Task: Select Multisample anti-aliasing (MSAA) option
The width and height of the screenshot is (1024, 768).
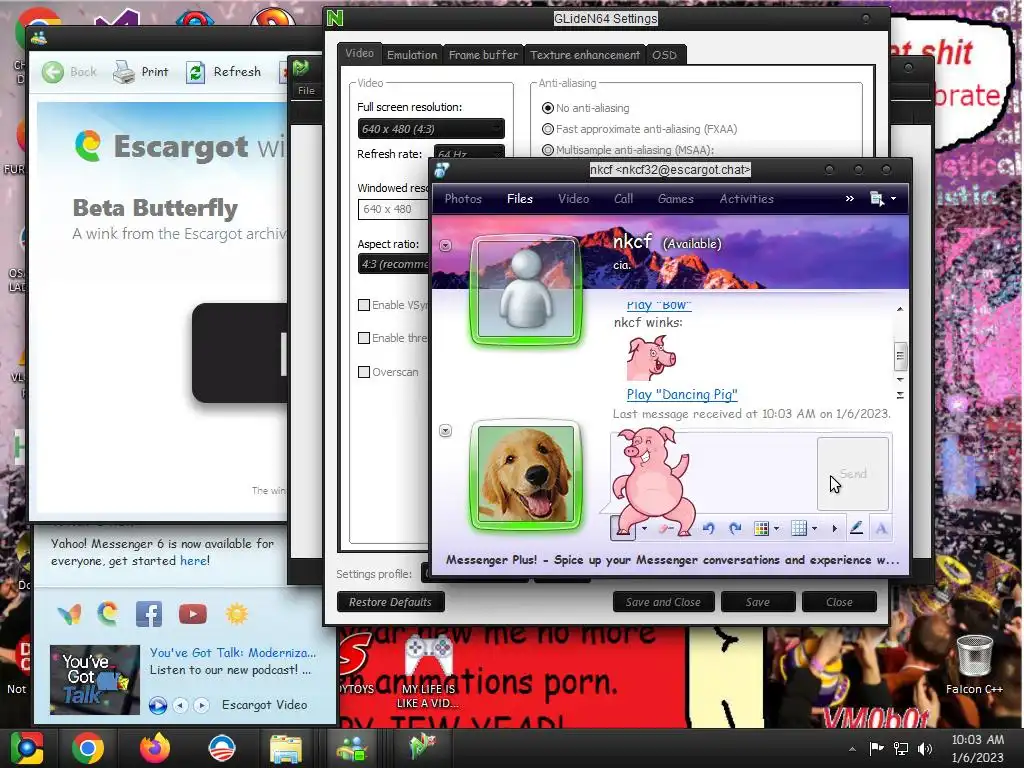Action: [548, 150]
